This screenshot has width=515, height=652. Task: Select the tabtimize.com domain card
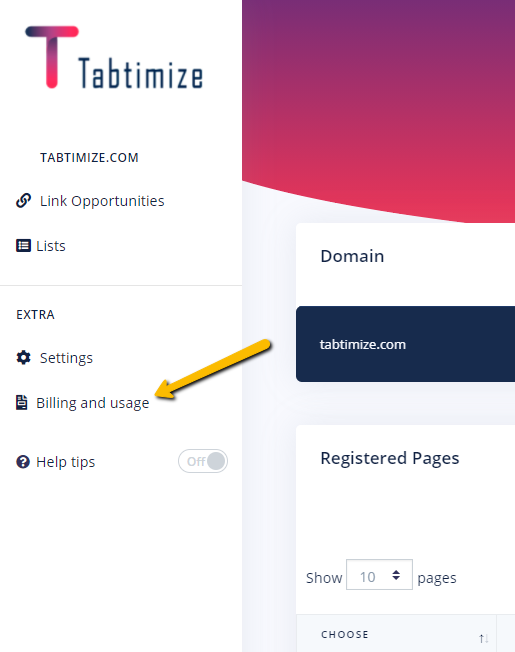click(405, 344)
